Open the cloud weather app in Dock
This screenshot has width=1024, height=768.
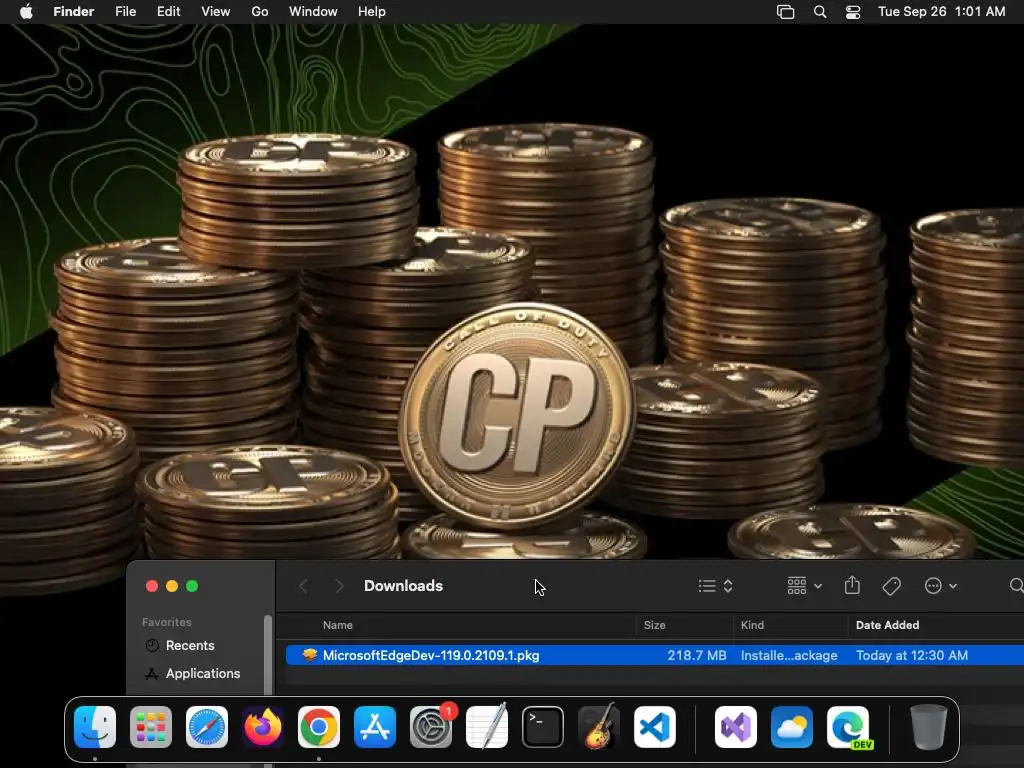click(792, 726)
